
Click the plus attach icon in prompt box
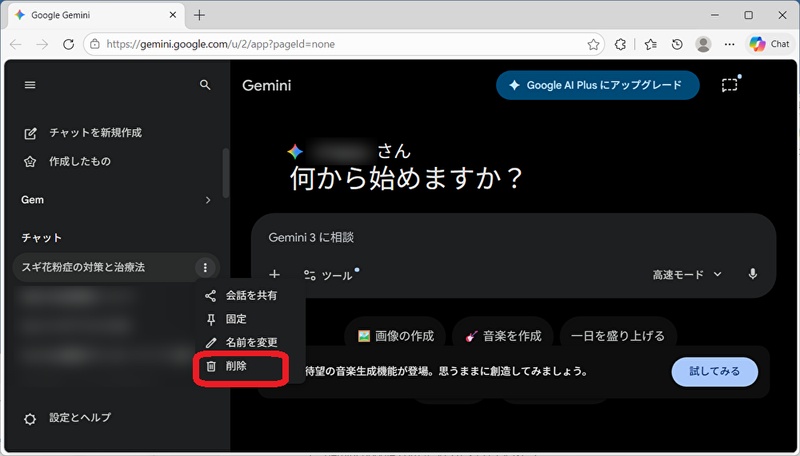click(274, 275)
